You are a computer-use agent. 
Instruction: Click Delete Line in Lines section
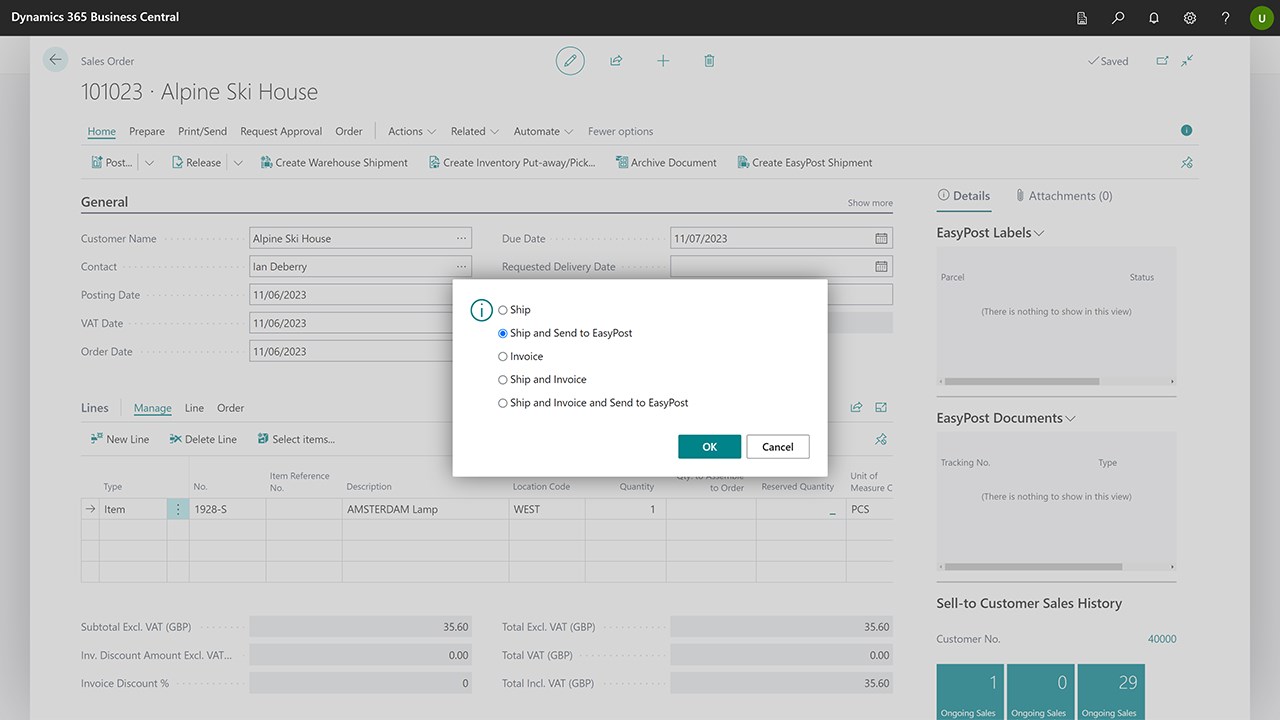203,439
